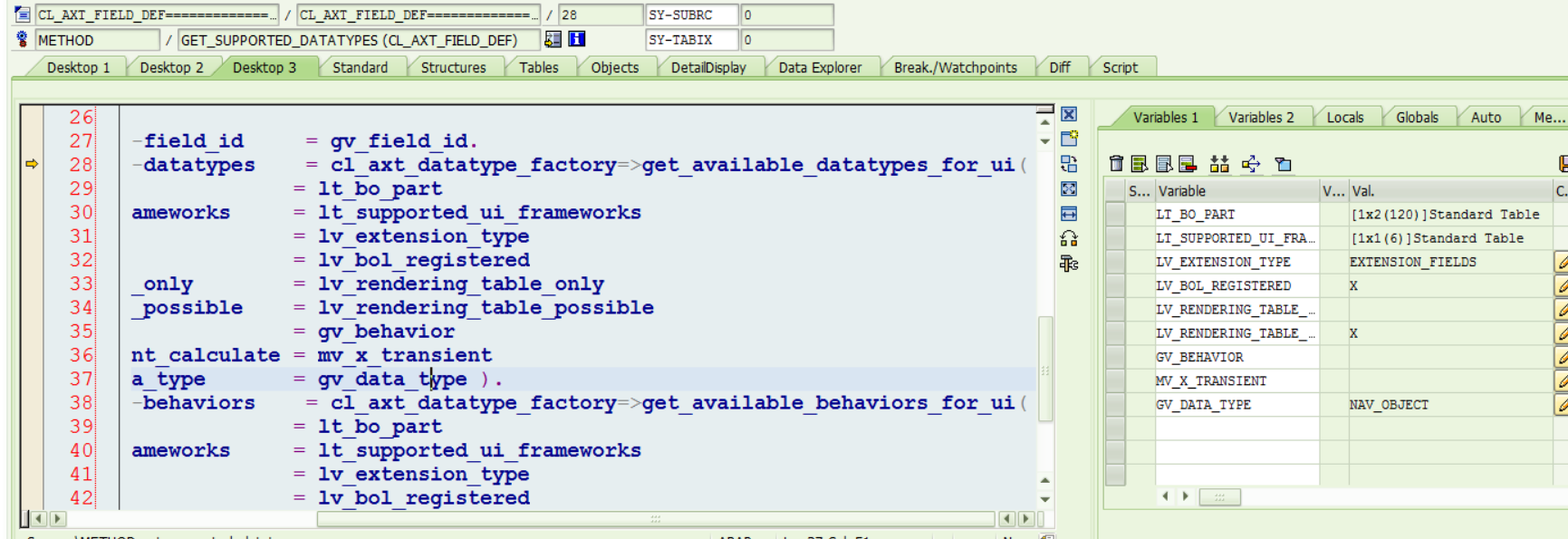1568x539 pixels.
Task: Click line number 30 in the gutter
Action: click(81, 212)
